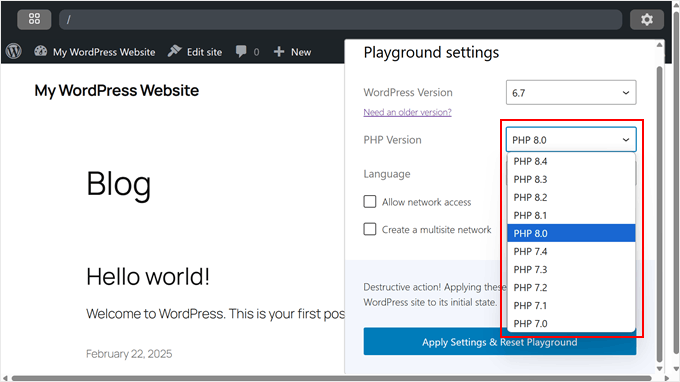Choose PHP 8.2 option
Viewport: 680px width, 382px height.
point(571,197)
